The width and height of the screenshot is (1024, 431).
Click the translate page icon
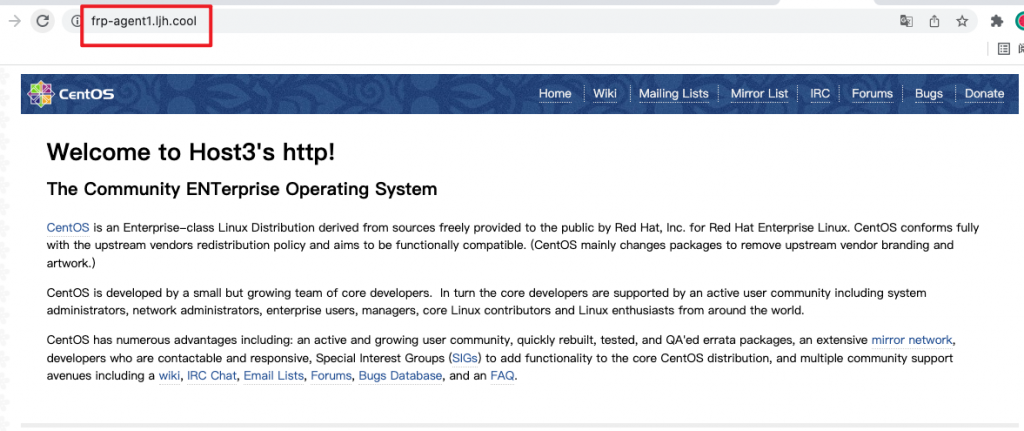tap(906, 21)
